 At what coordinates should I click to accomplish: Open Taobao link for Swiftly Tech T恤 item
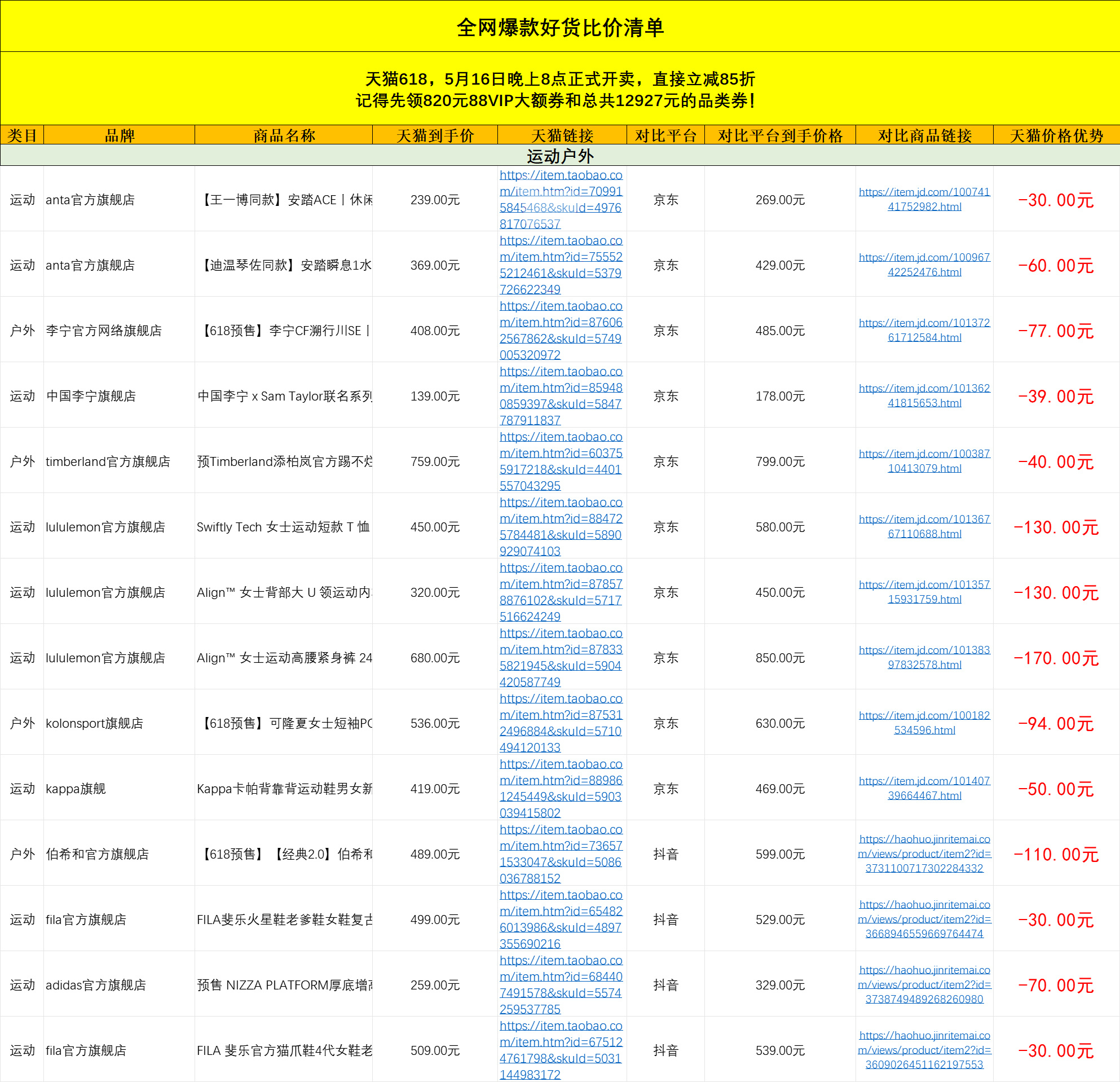click(561, 527)
